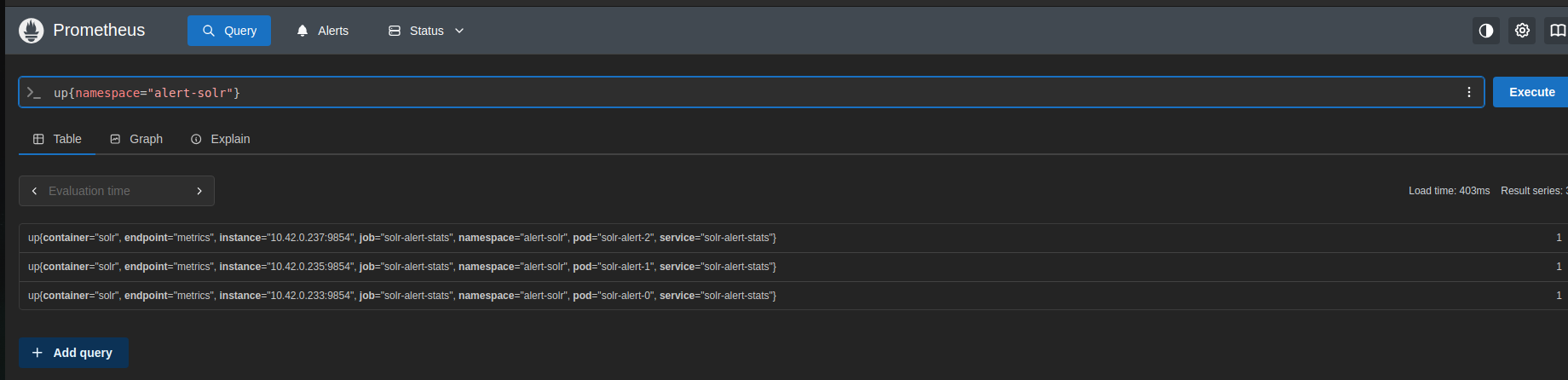
Task: Click the table icon beside the Table tab
Action: coord(38,139)
